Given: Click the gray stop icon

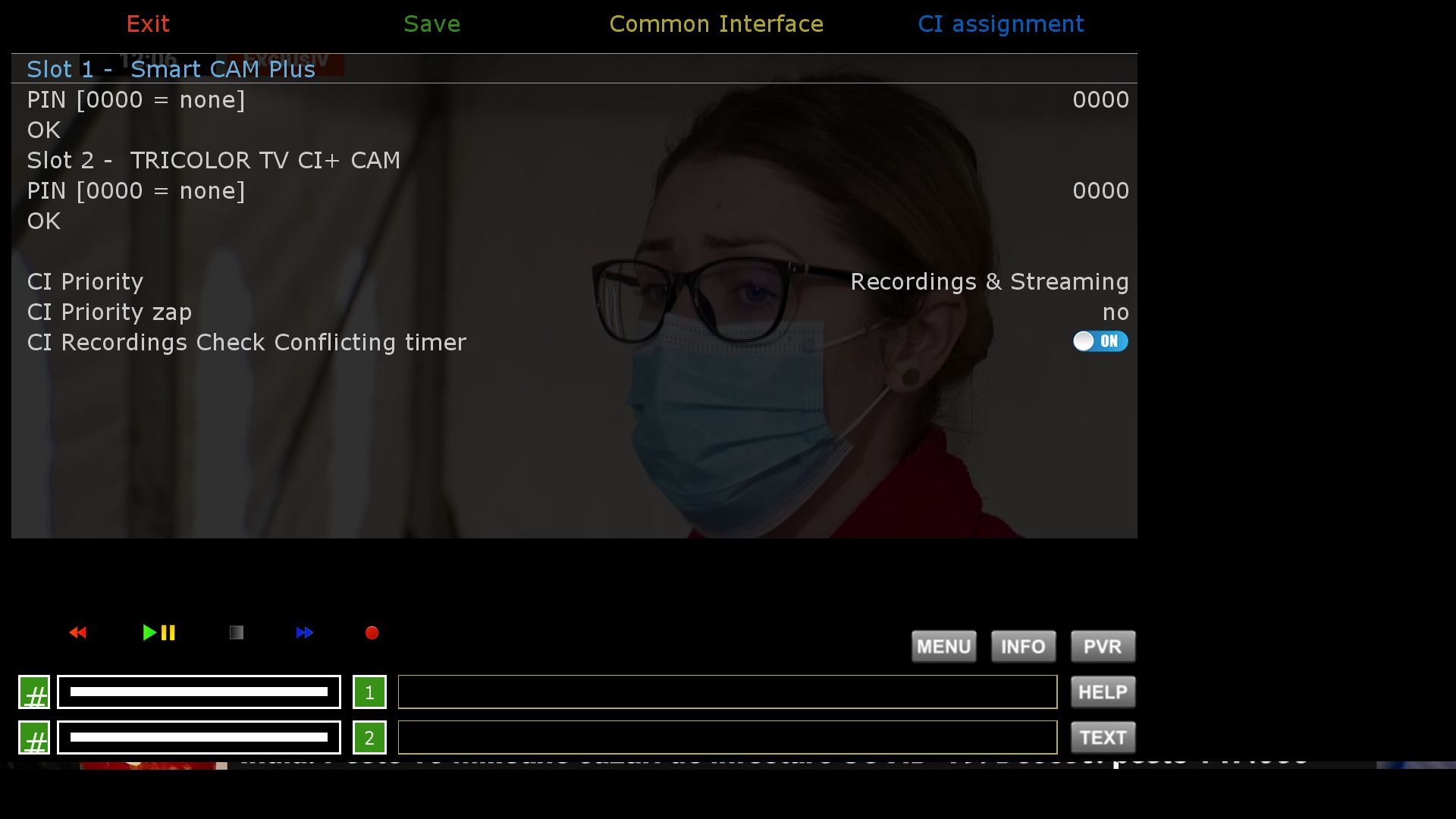Looking at the screenshot, I should pyautogui.click(x=237, y=632).
